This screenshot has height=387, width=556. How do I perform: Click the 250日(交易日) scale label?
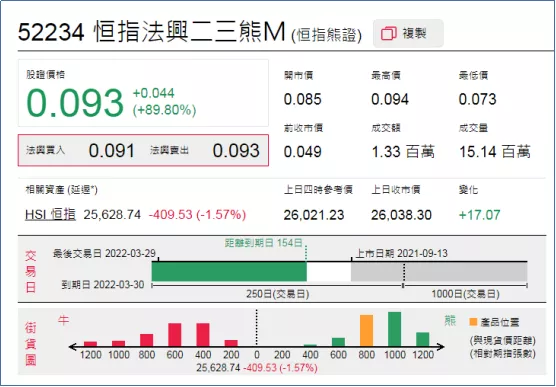pyautogui.click(x=278, y=294)
